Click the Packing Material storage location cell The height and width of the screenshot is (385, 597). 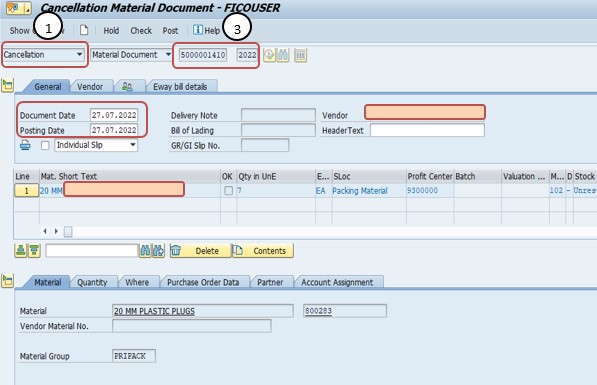(x=369, y=190)
